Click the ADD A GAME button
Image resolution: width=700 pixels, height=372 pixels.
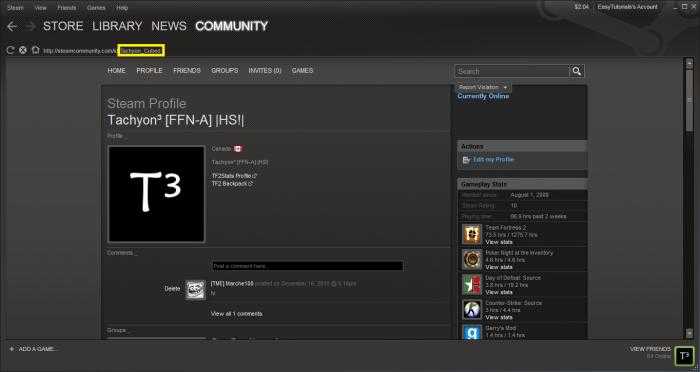coord(33,349)
